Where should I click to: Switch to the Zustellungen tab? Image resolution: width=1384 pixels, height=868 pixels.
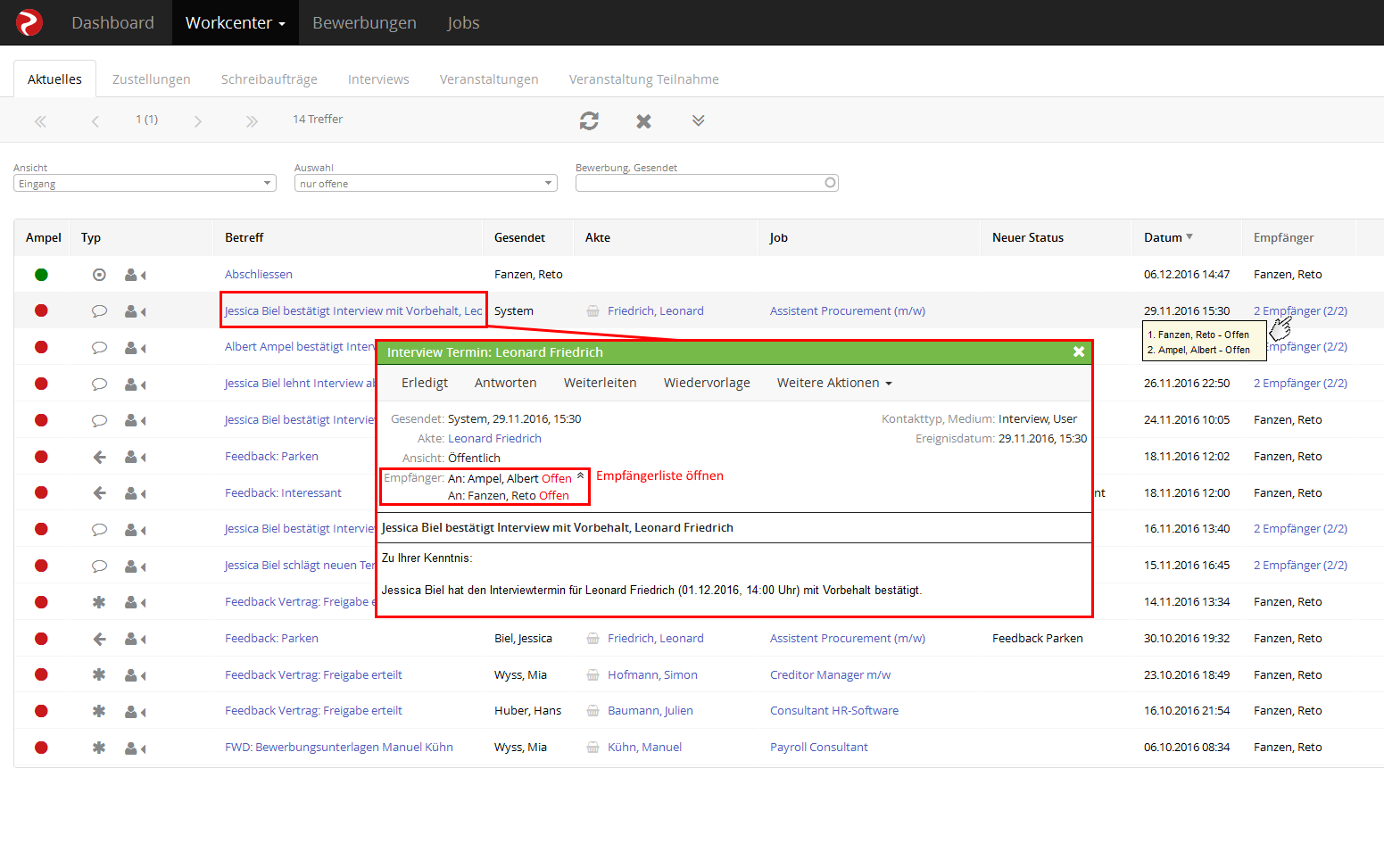click(152, 79)
